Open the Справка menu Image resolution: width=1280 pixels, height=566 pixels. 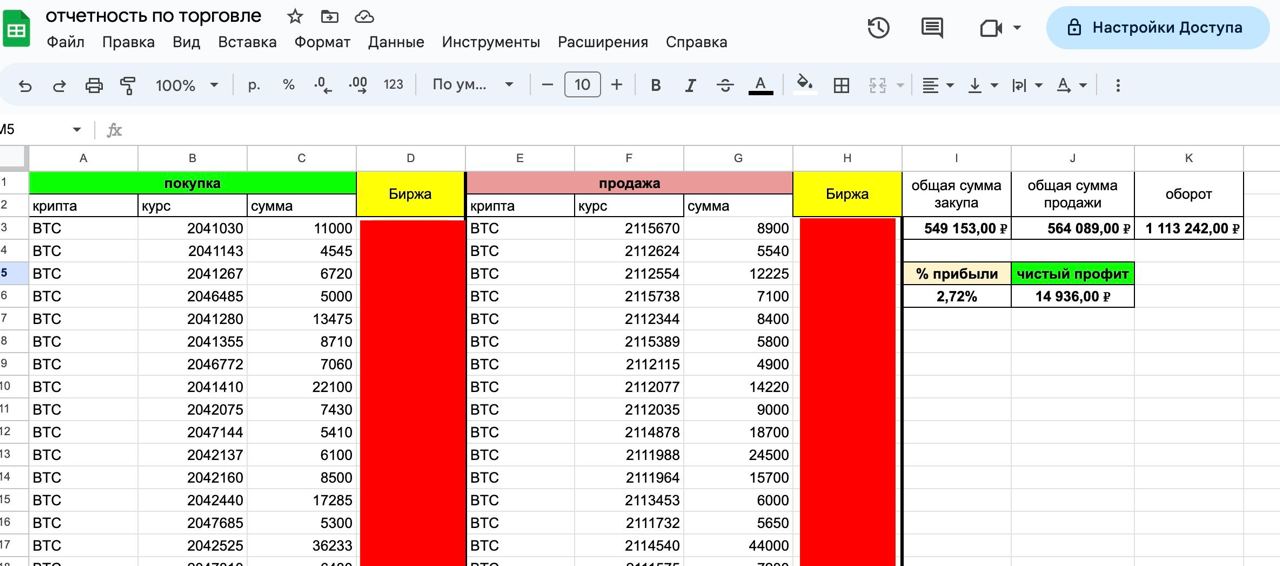[696, 42]
